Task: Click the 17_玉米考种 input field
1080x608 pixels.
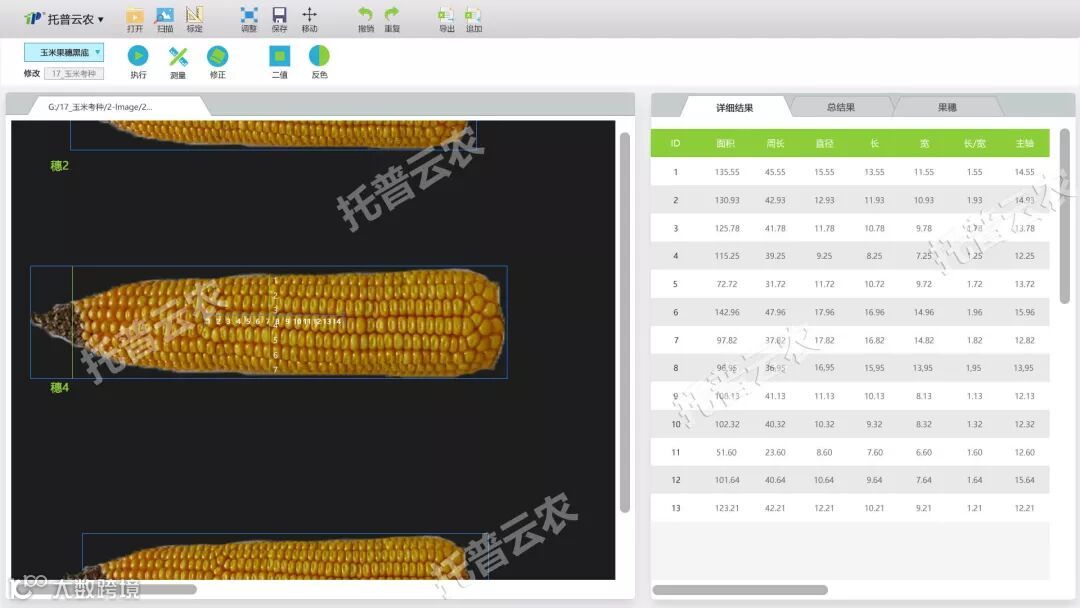Action: (x=74, y=73)
